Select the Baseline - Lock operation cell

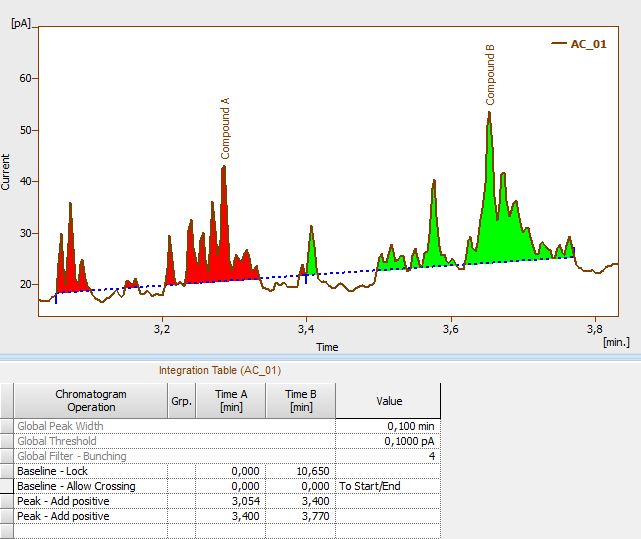(x=91, y=471)
